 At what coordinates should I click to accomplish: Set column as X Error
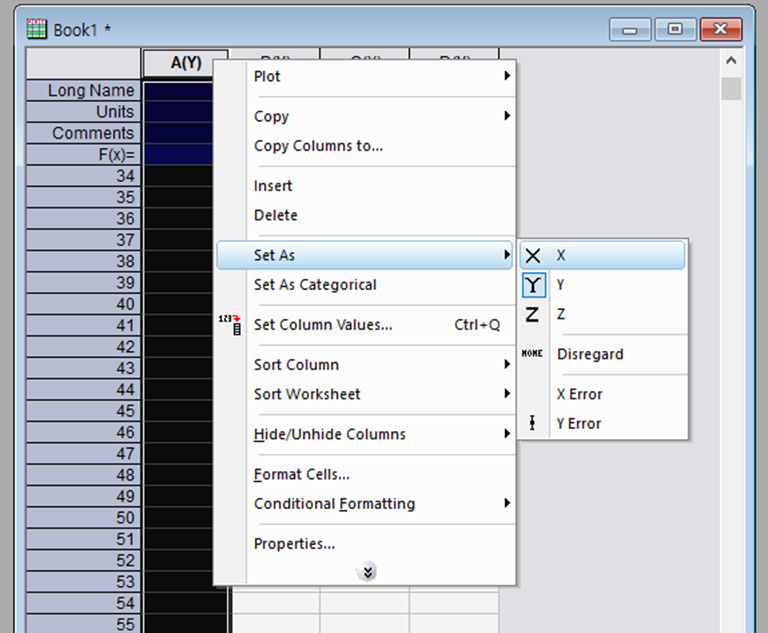602,394
